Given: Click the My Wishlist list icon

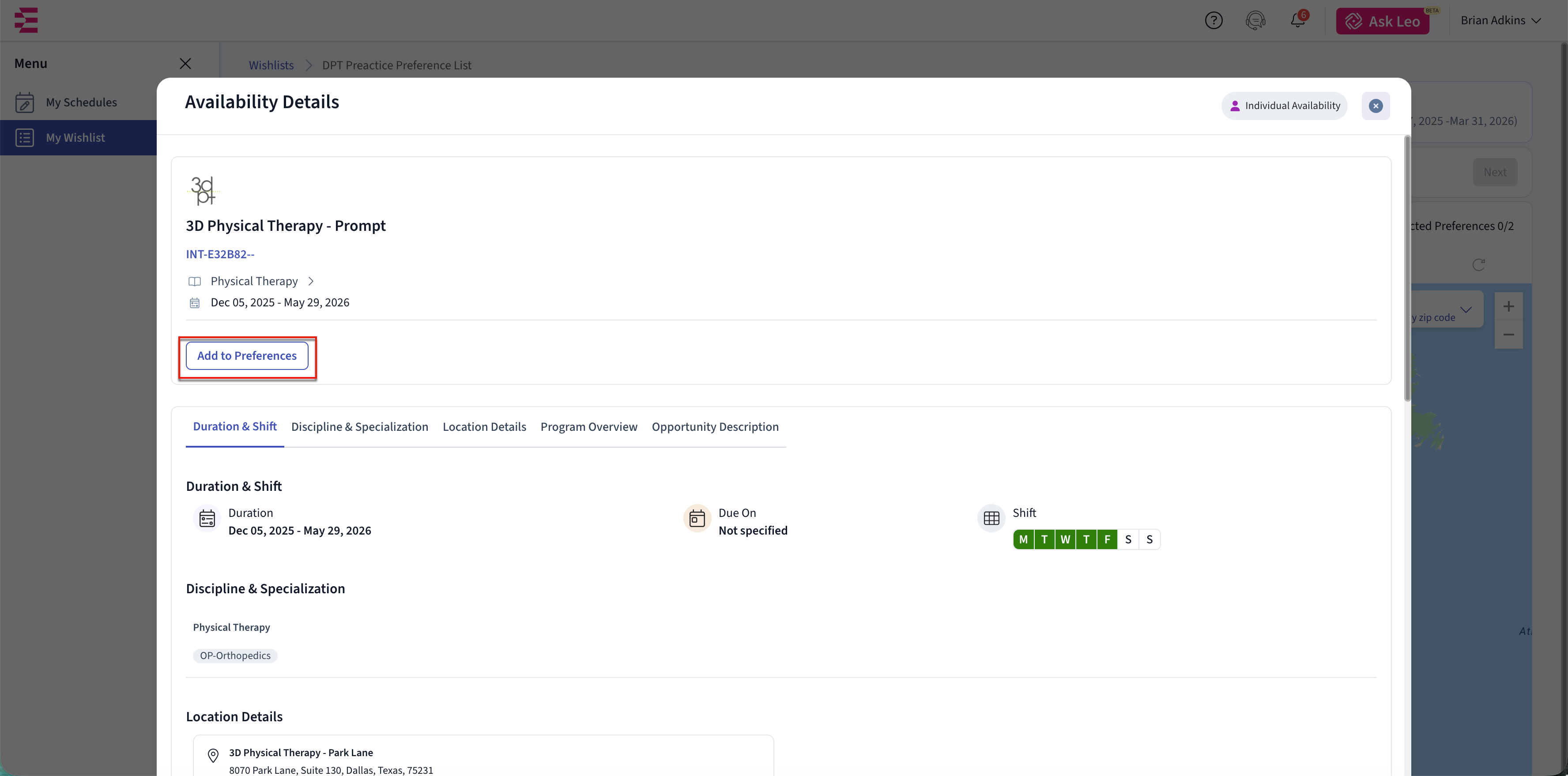Looking at the screenshot, I should coord(24,138).
